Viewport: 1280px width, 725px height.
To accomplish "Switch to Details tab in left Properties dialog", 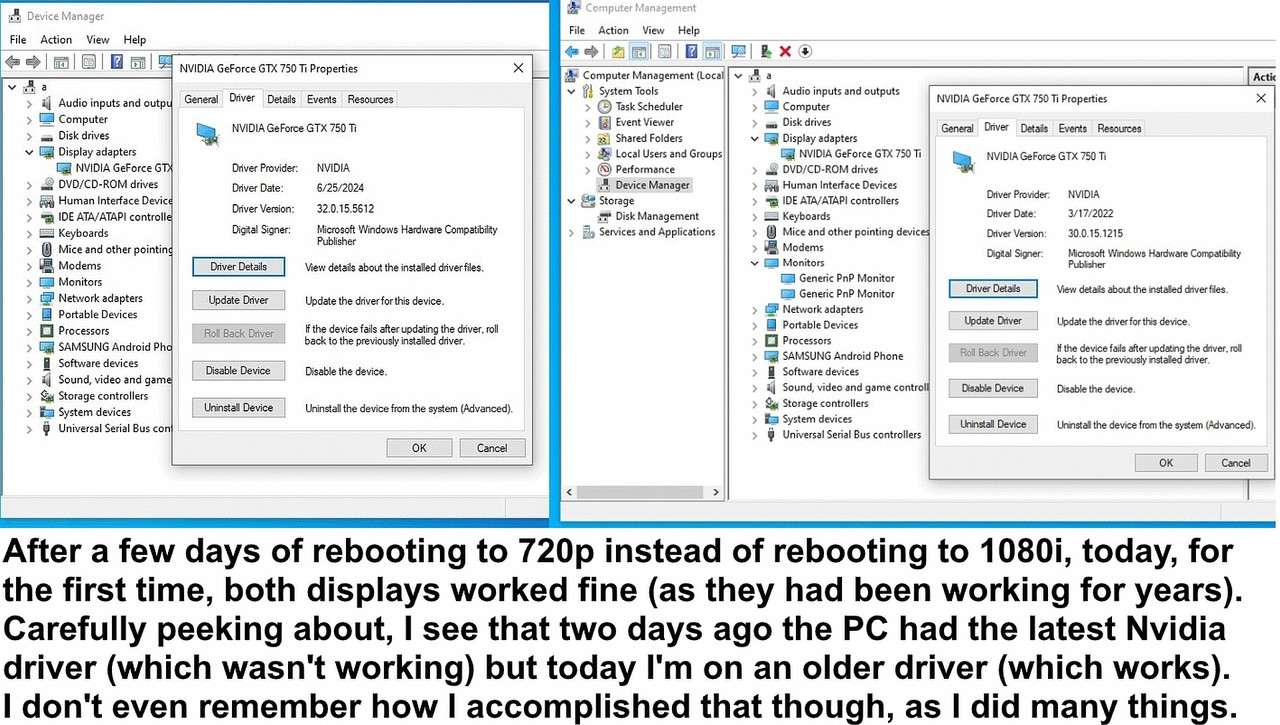I will 281,99.
